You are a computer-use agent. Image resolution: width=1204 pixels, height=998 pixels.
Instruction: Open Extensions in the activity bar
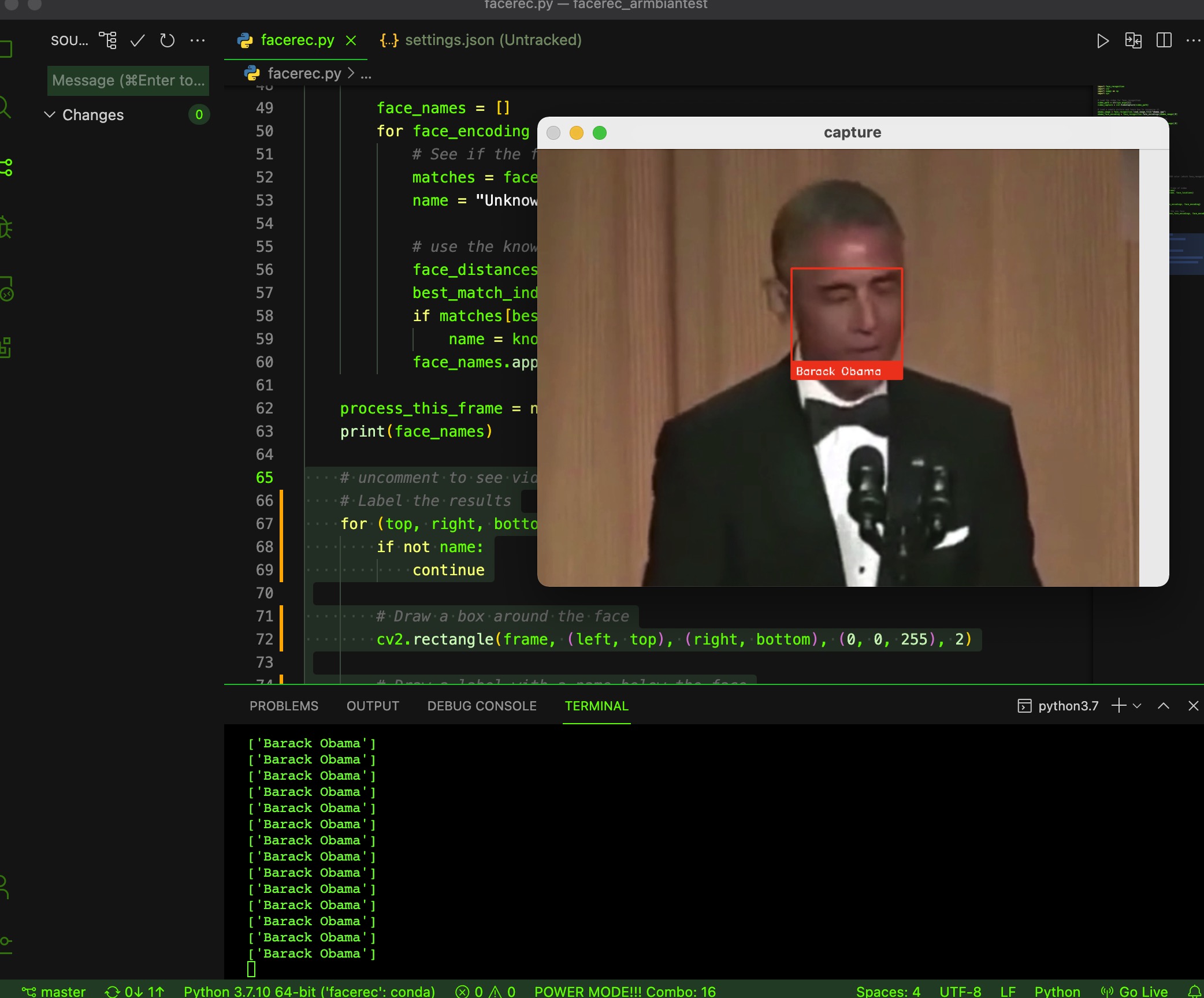tap(6, 348)
